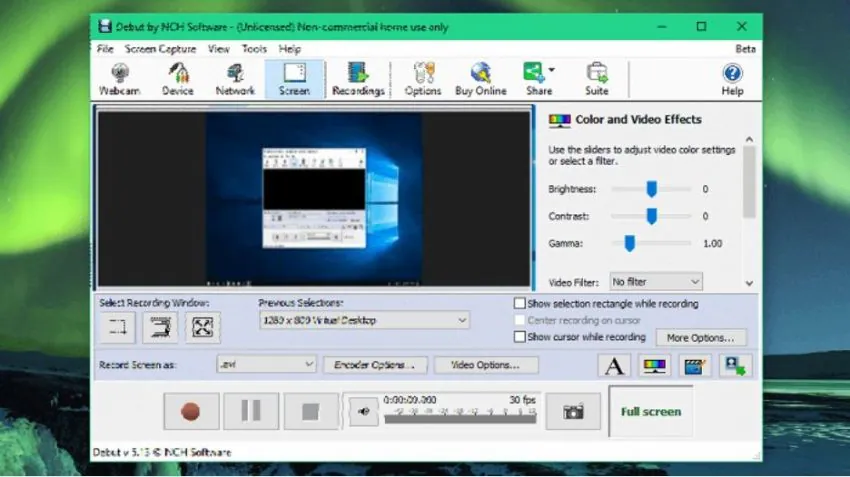Open the Video Filter dropdown
This screenshot has height=477, width=850.
point(656,282)
